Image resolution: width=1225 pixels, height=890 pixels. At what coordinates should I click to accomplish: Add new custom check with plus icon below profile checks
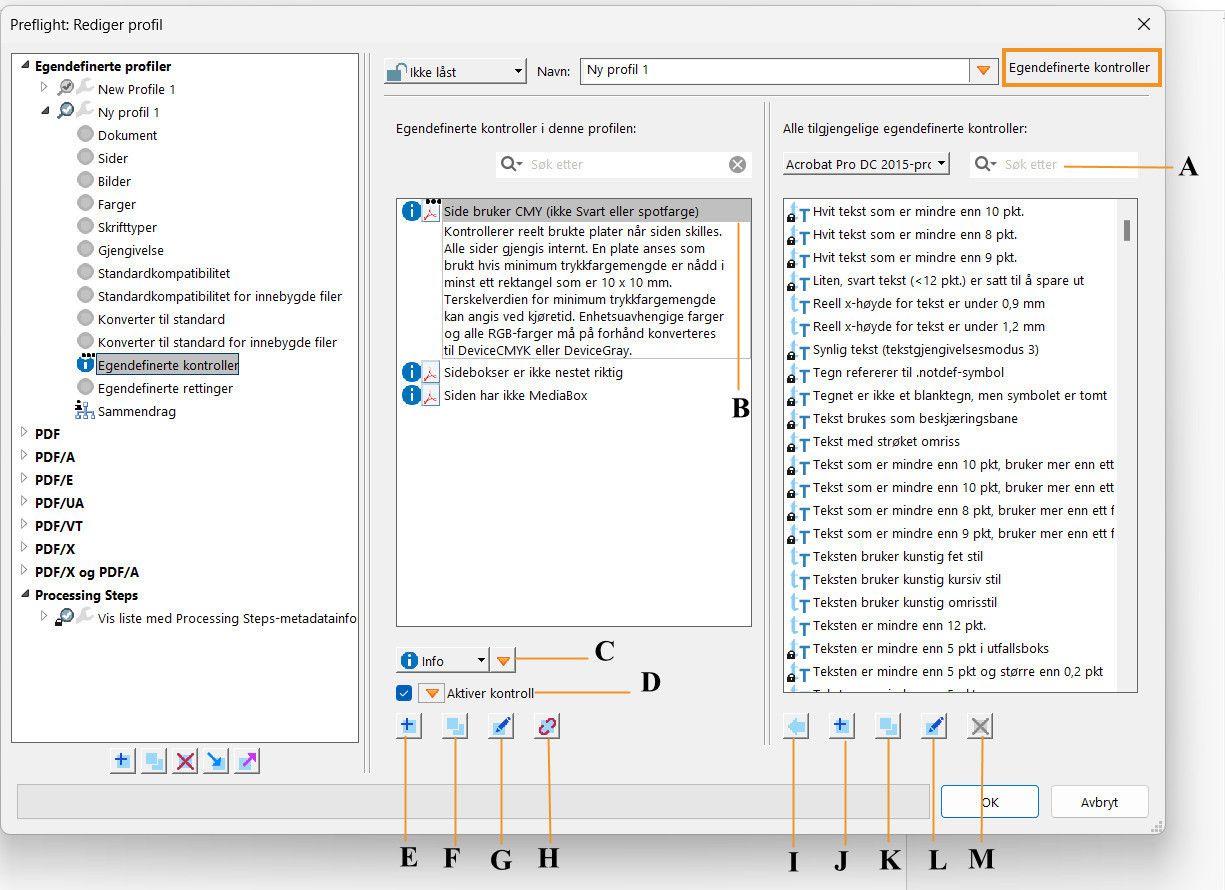(407, 727)
